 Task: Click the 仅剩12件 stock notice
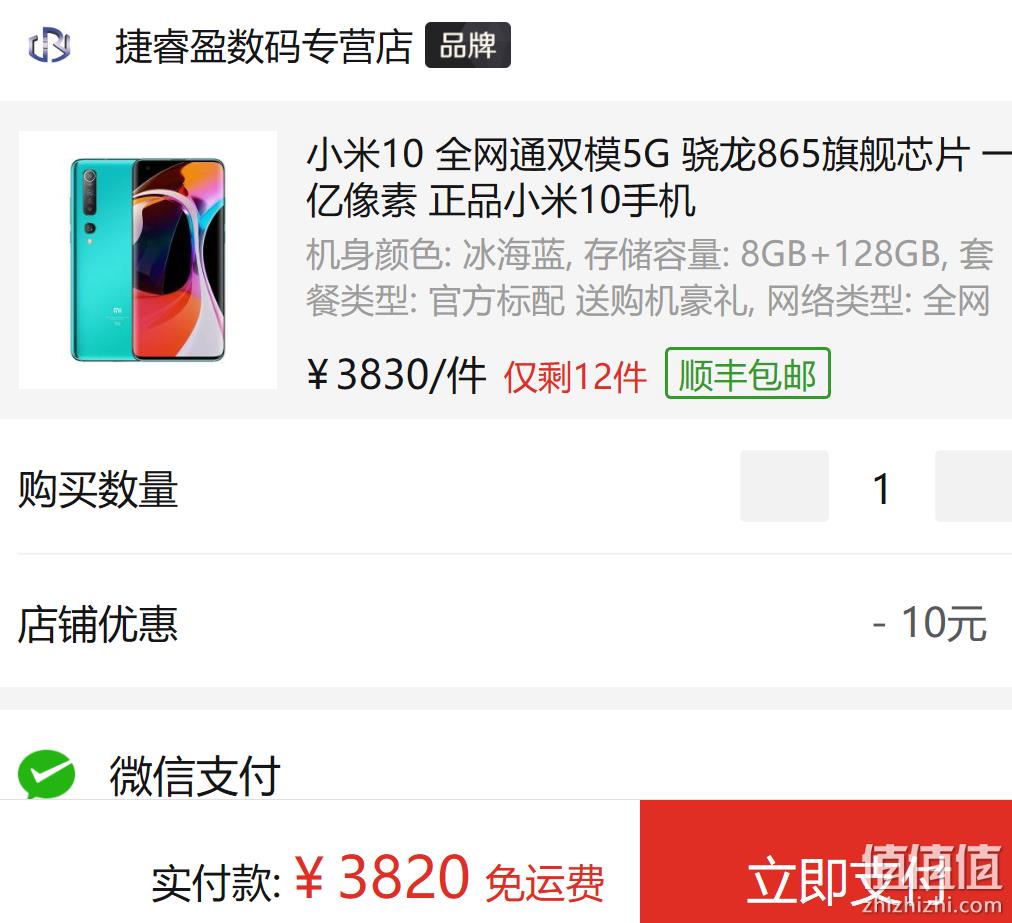point(575,376)
